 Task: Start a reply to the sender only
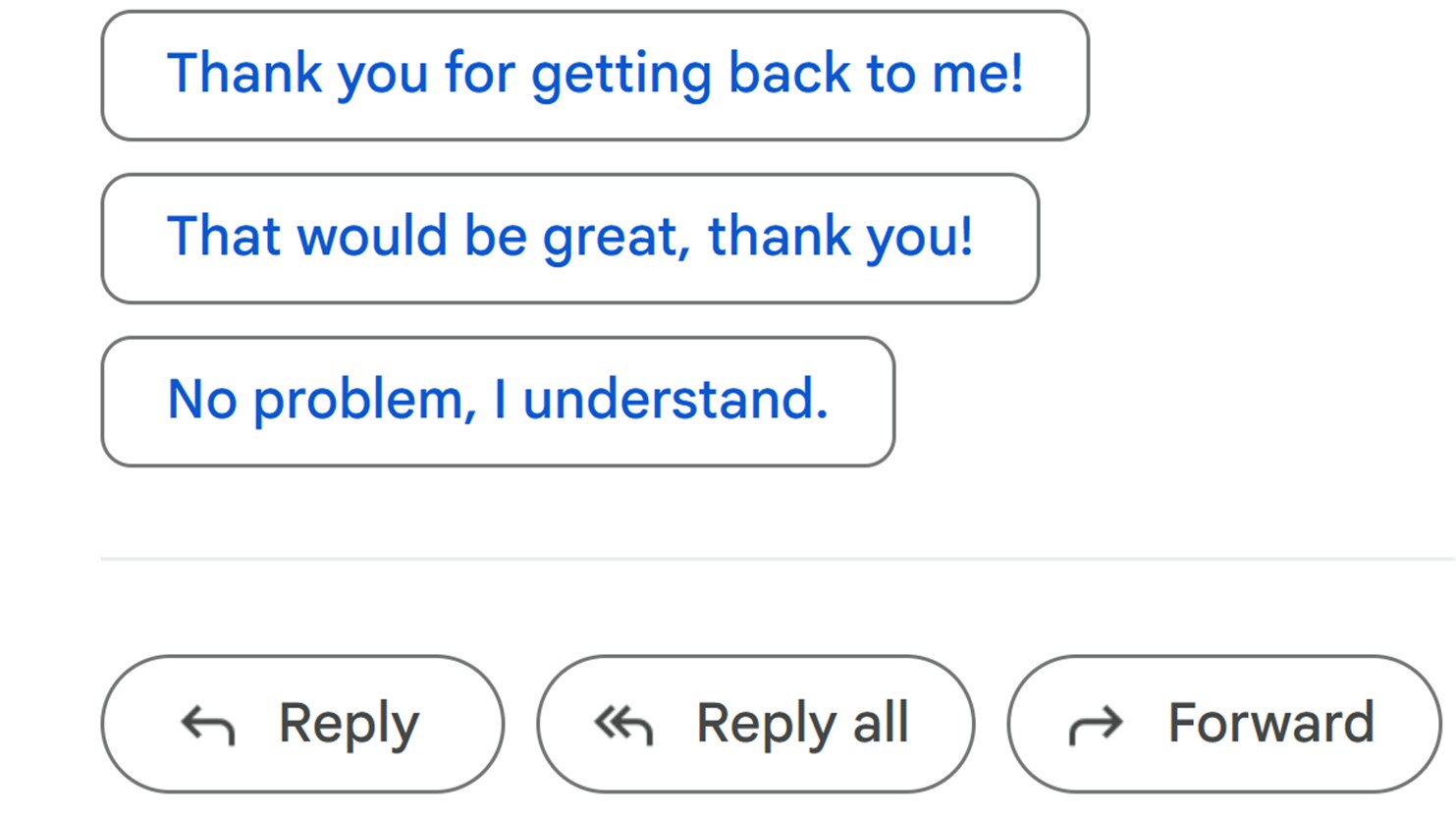click(x=302, y=724)
